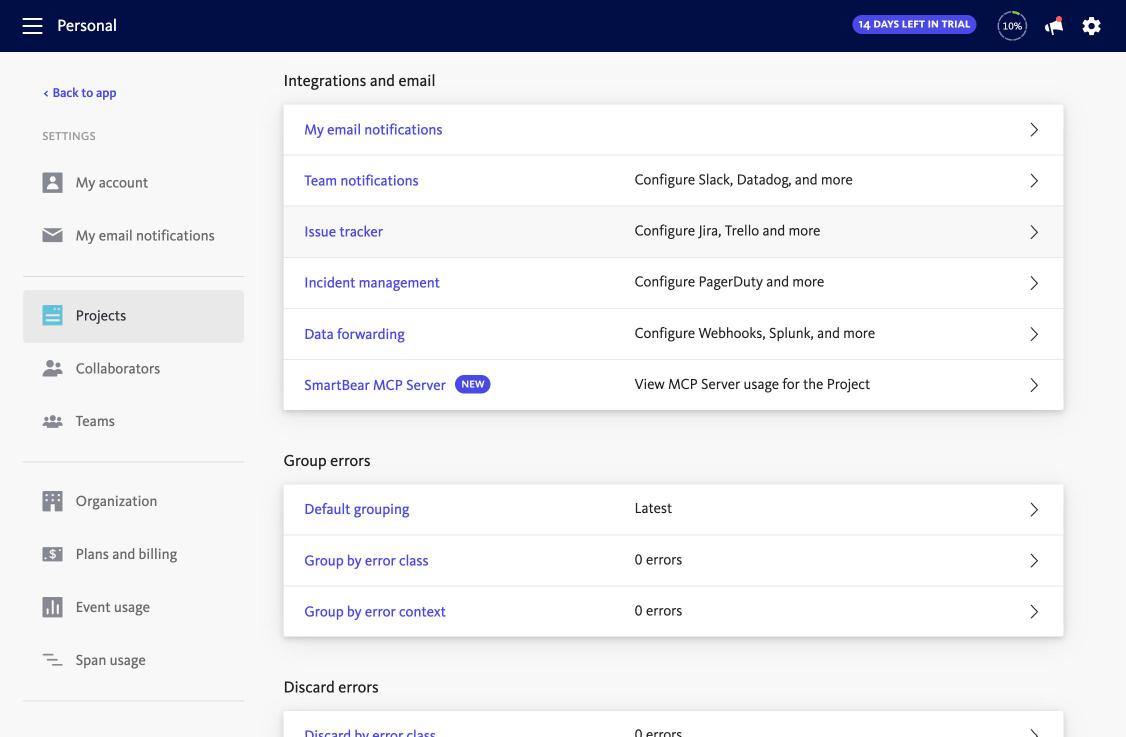This screenshot has width=1126, height=737.
Task: Click 'Configure PagerDuty and more' text
Action: (x=729, y=282)
